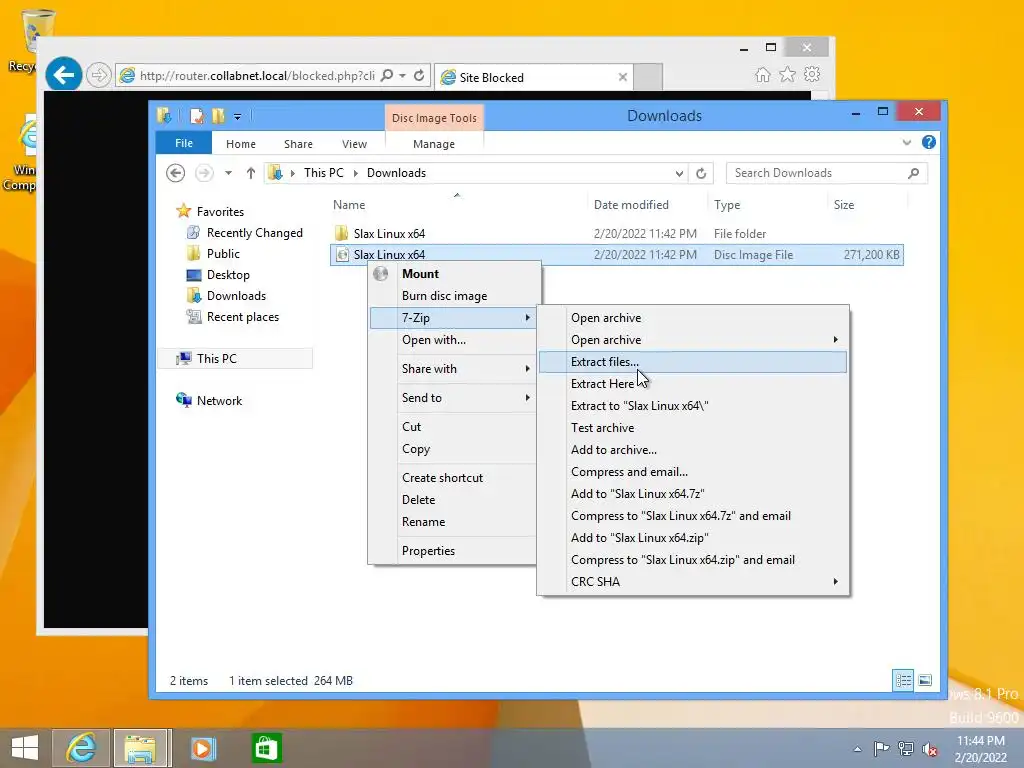Open the Public folder in Favorites
The image size is (1024, 768).
(223, 254)
